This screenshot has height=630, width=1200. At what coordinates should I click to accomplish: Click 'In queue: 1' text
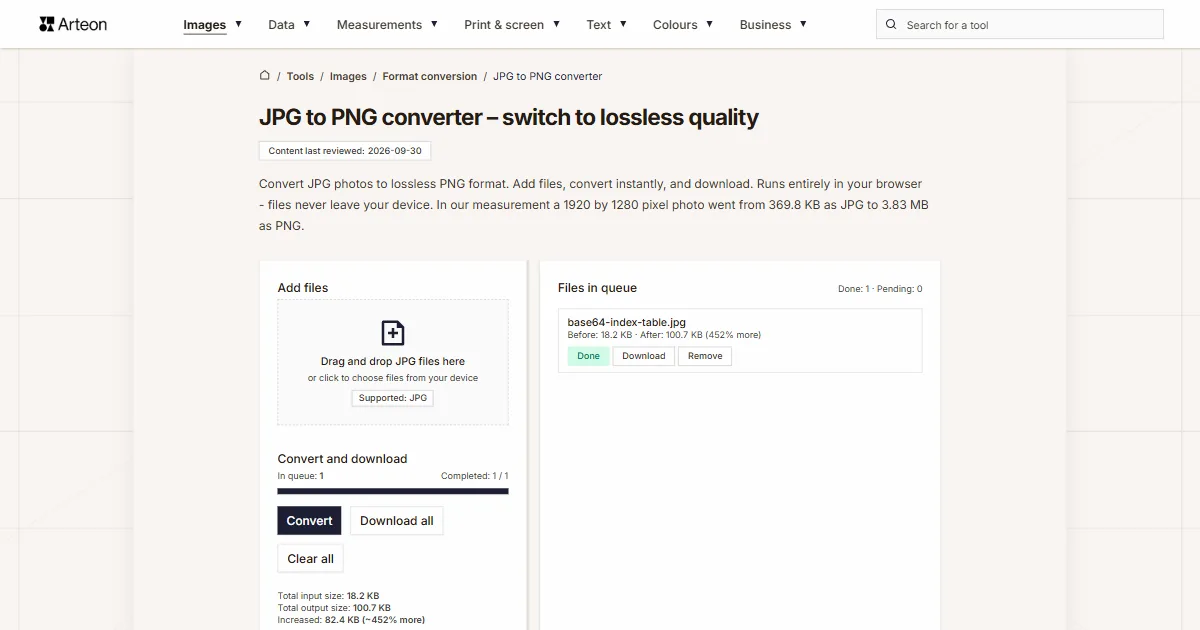tap(300, 476)
